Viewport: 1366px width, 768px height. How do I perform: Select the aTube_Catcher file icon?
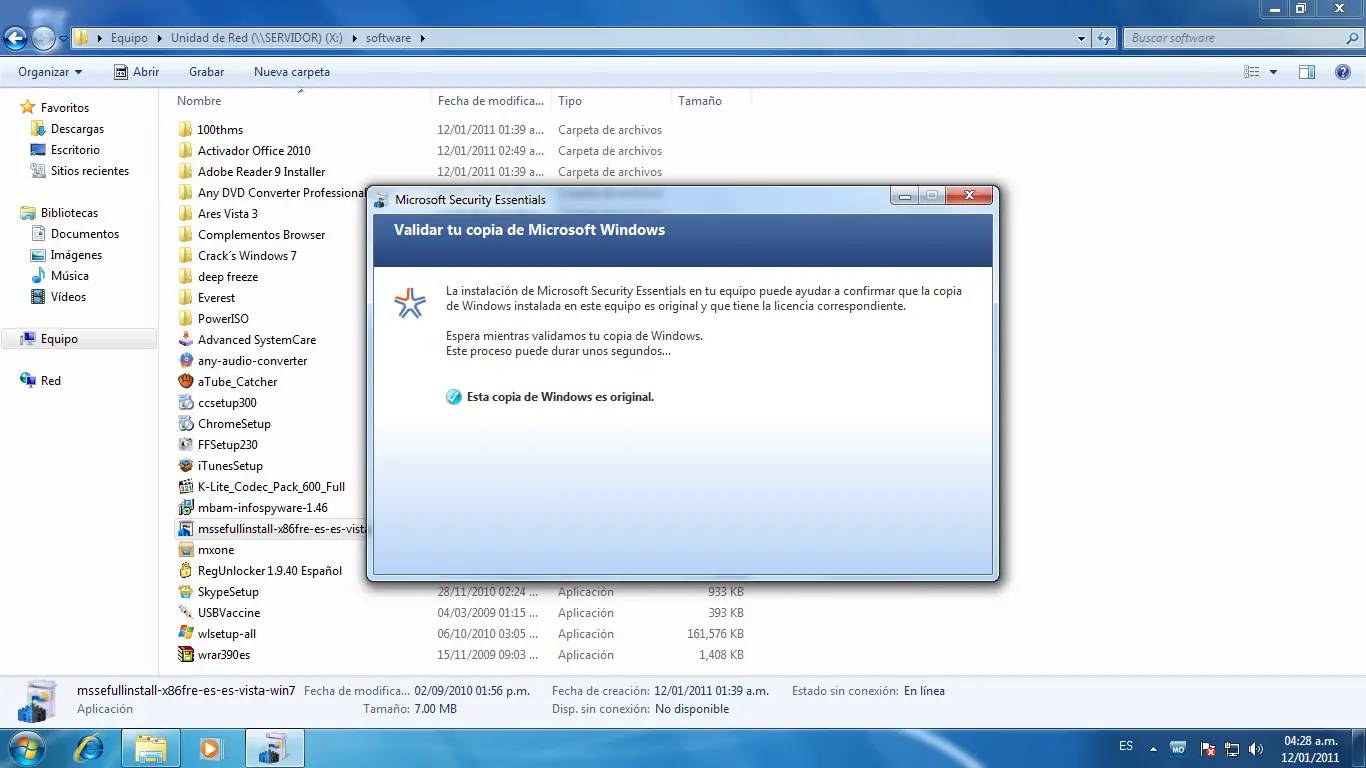pyautogui.click(x=185, y=381)
